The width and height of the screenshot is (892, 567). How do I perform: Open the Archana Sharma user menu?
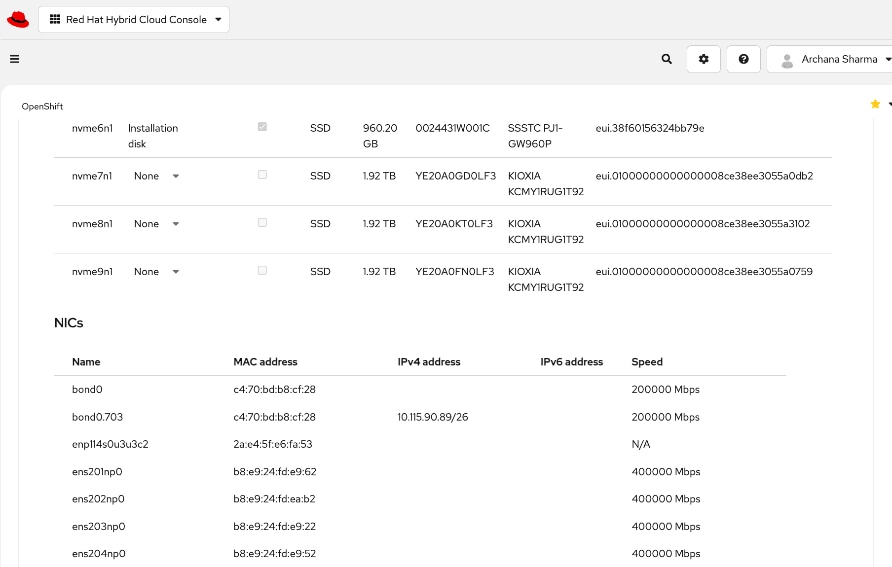[x=831, y=59]
